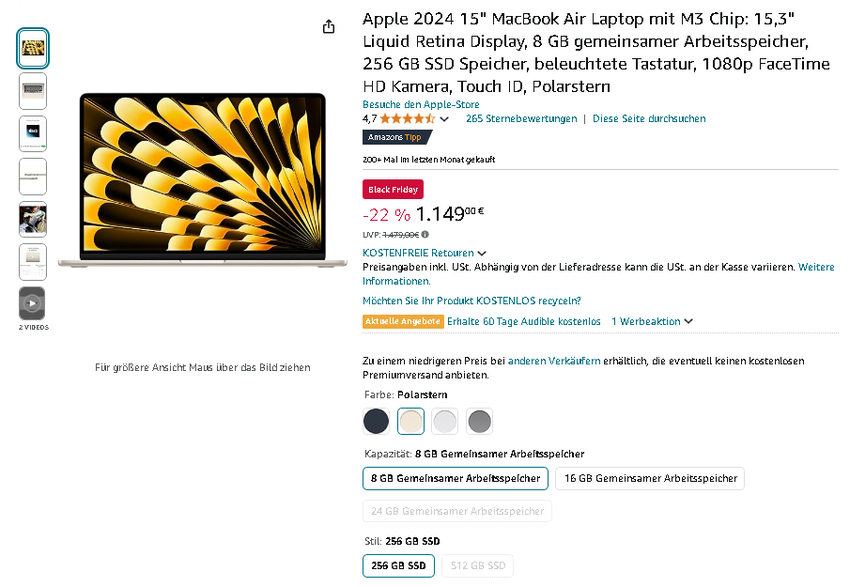Choose the 256 GB SSD style option
This screenshot has height=587, width=850.
[x=398, y=566]
